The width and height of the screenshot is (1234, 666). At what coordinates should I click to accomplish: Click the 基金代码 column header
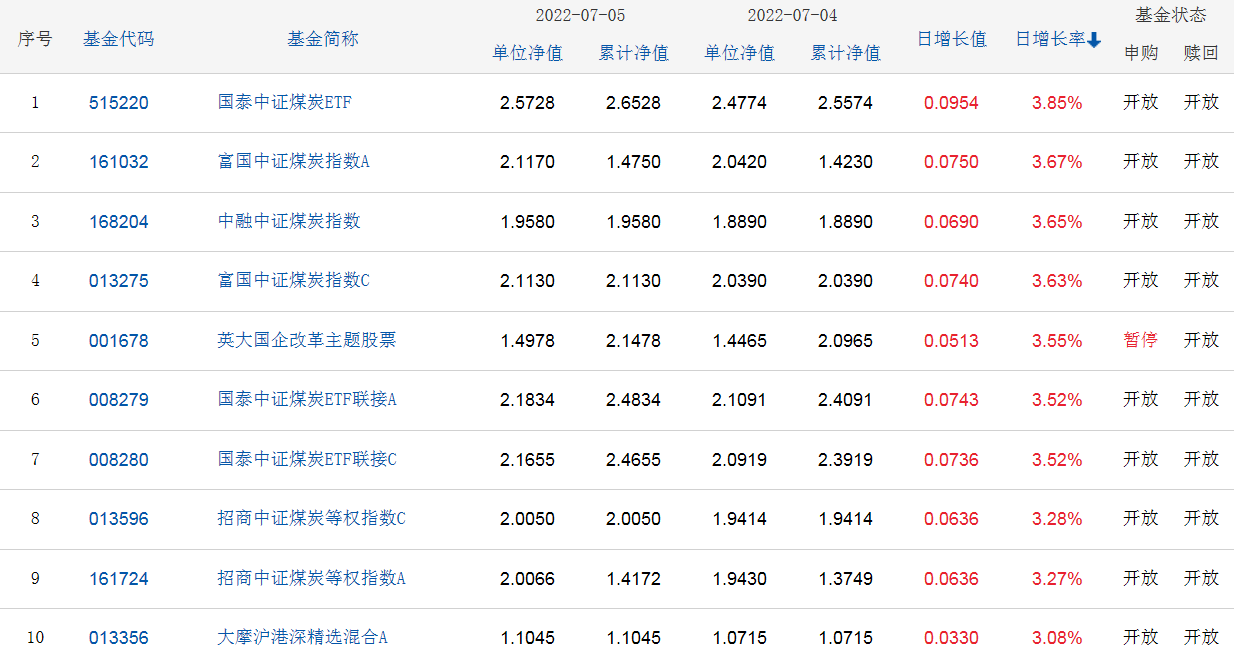point(119,39)
